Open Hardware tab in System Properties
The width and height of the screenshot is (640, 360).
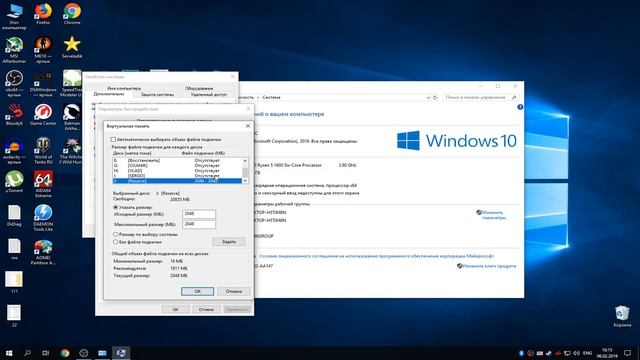pos(199,88)
